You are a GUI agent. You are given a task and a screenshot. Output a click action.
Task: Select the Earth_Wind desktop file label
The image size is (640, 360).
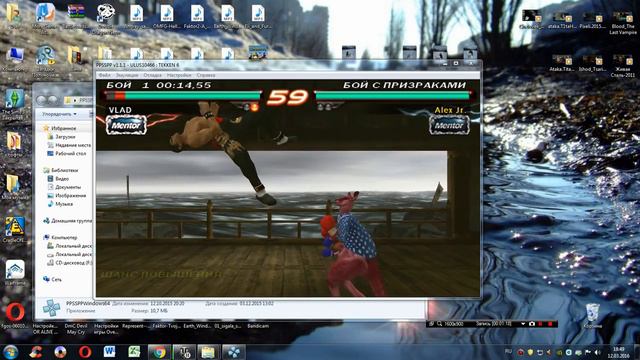(x=197, y=326)
